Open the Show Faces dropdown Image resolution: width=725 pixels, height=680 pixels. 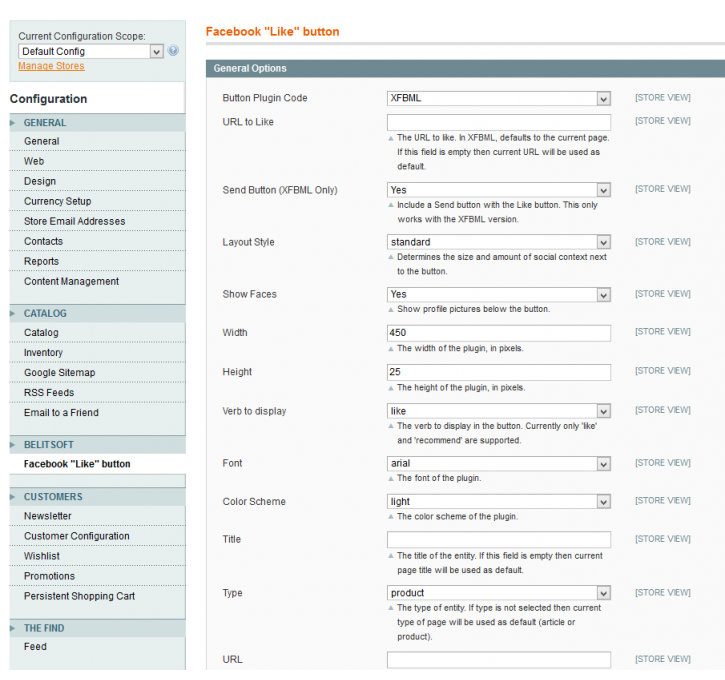(498, 294)
